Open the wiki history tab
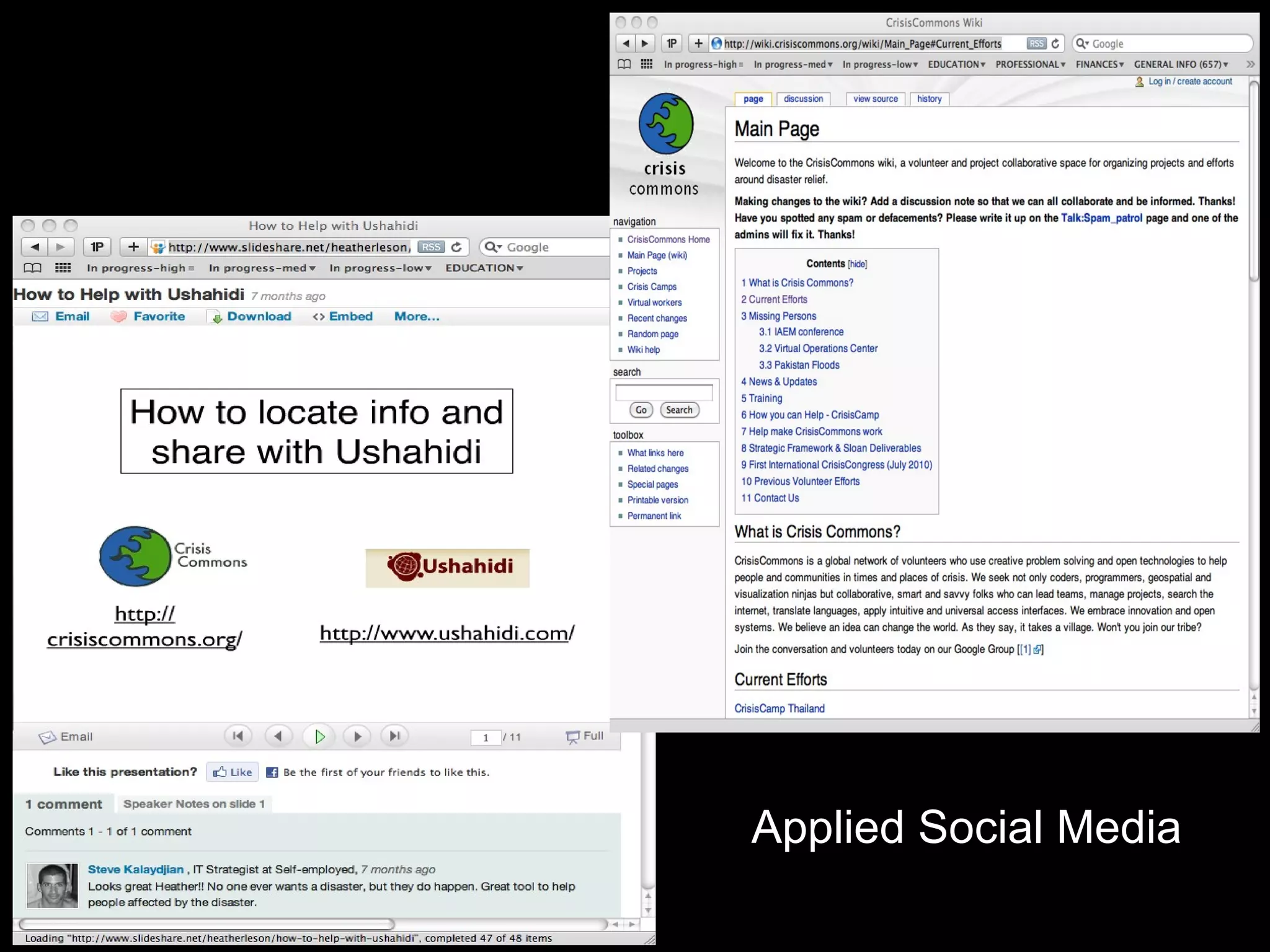Viewport: 1270px width, 952px height. 929,99
